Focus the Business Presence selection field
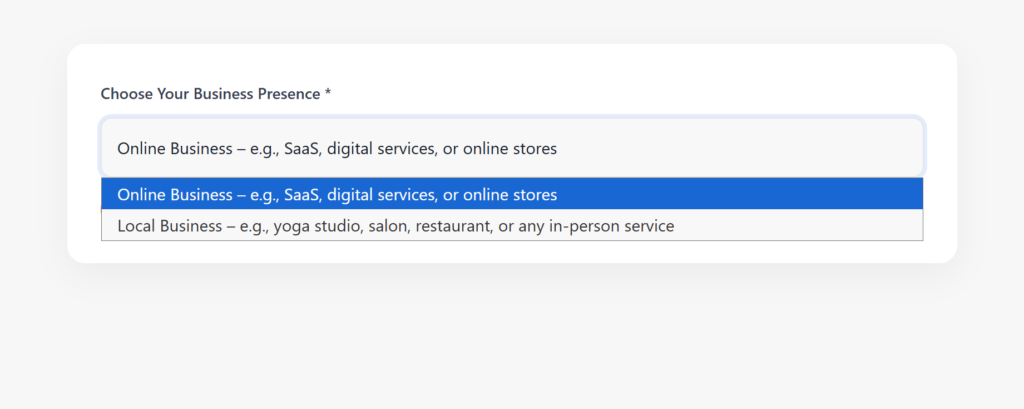 pyautogui.click(x=511, y=148)
